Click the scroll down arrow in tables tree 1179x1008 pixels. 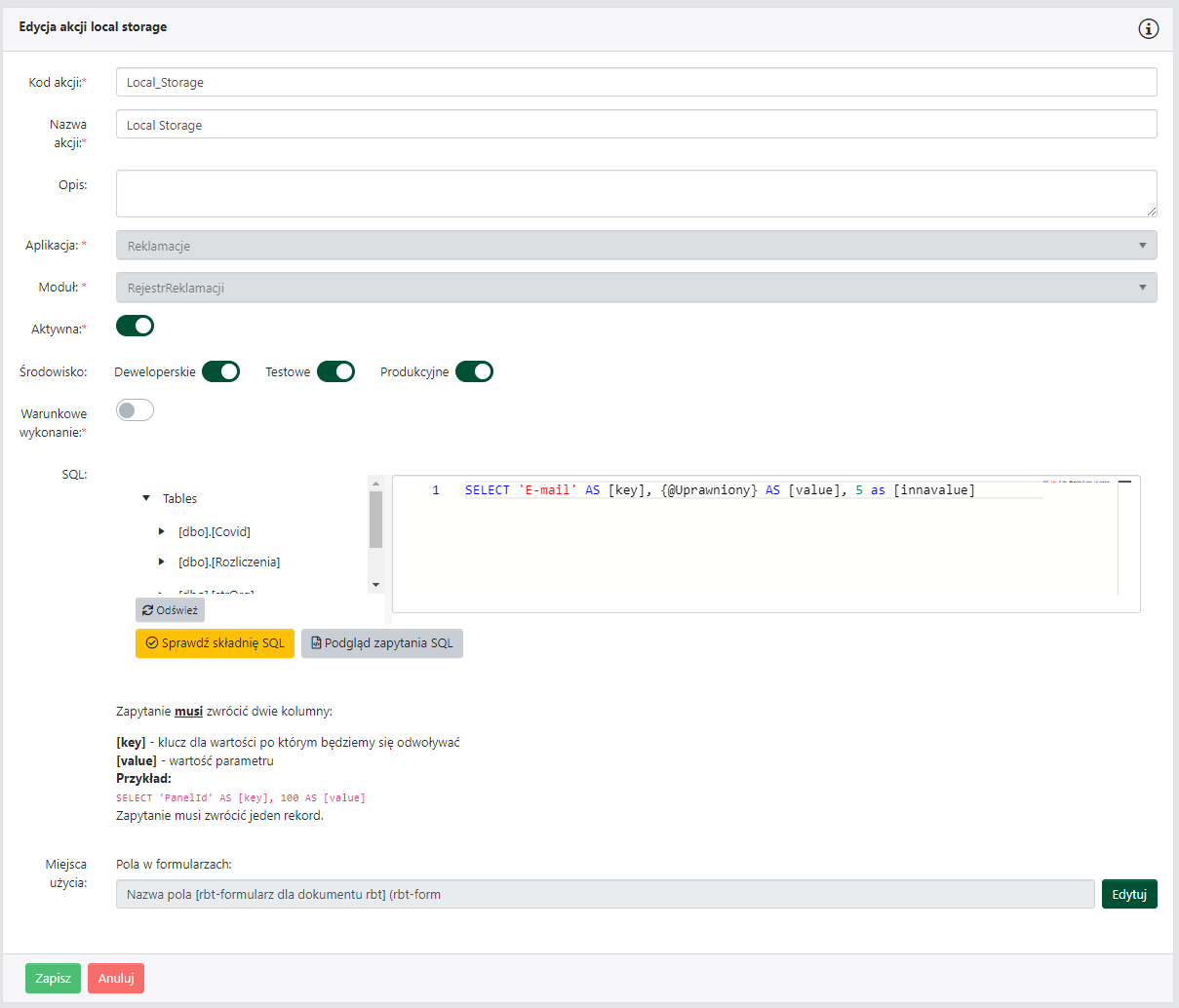click(375, 585)
